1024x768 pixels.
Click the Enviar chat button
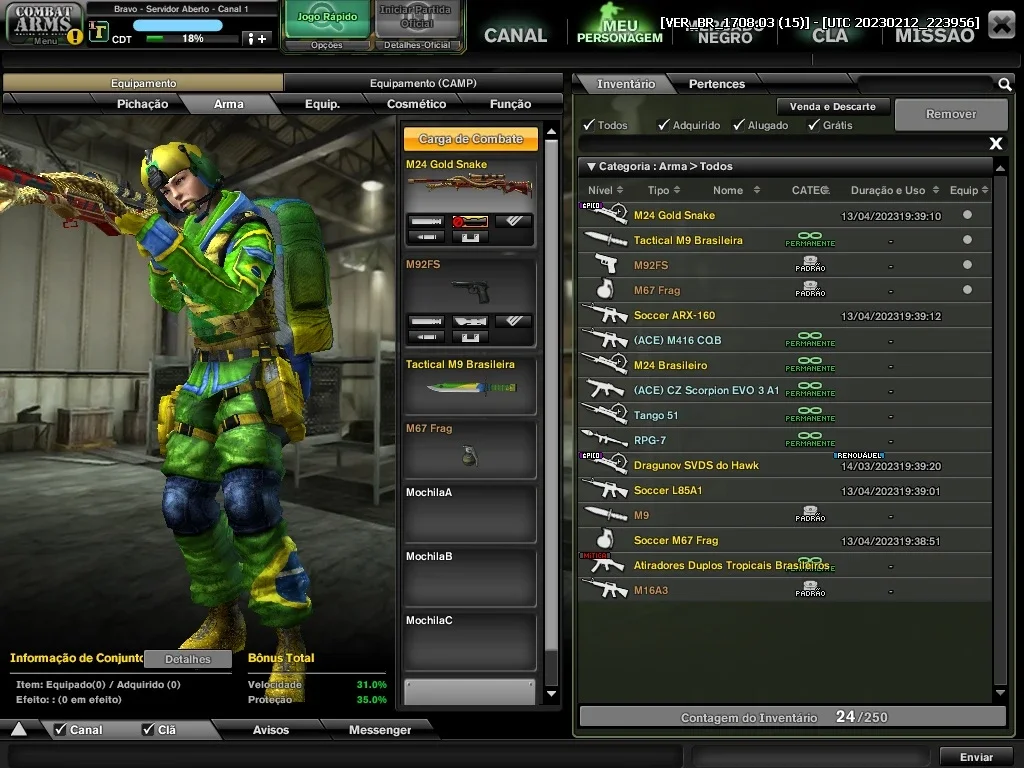pos(976,757)
